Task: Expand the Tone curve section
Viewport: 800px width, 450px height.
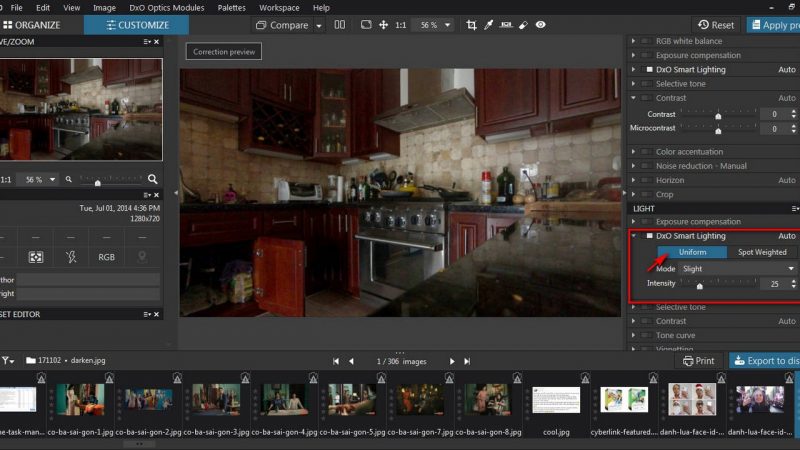Action: [x=633, y=335]
